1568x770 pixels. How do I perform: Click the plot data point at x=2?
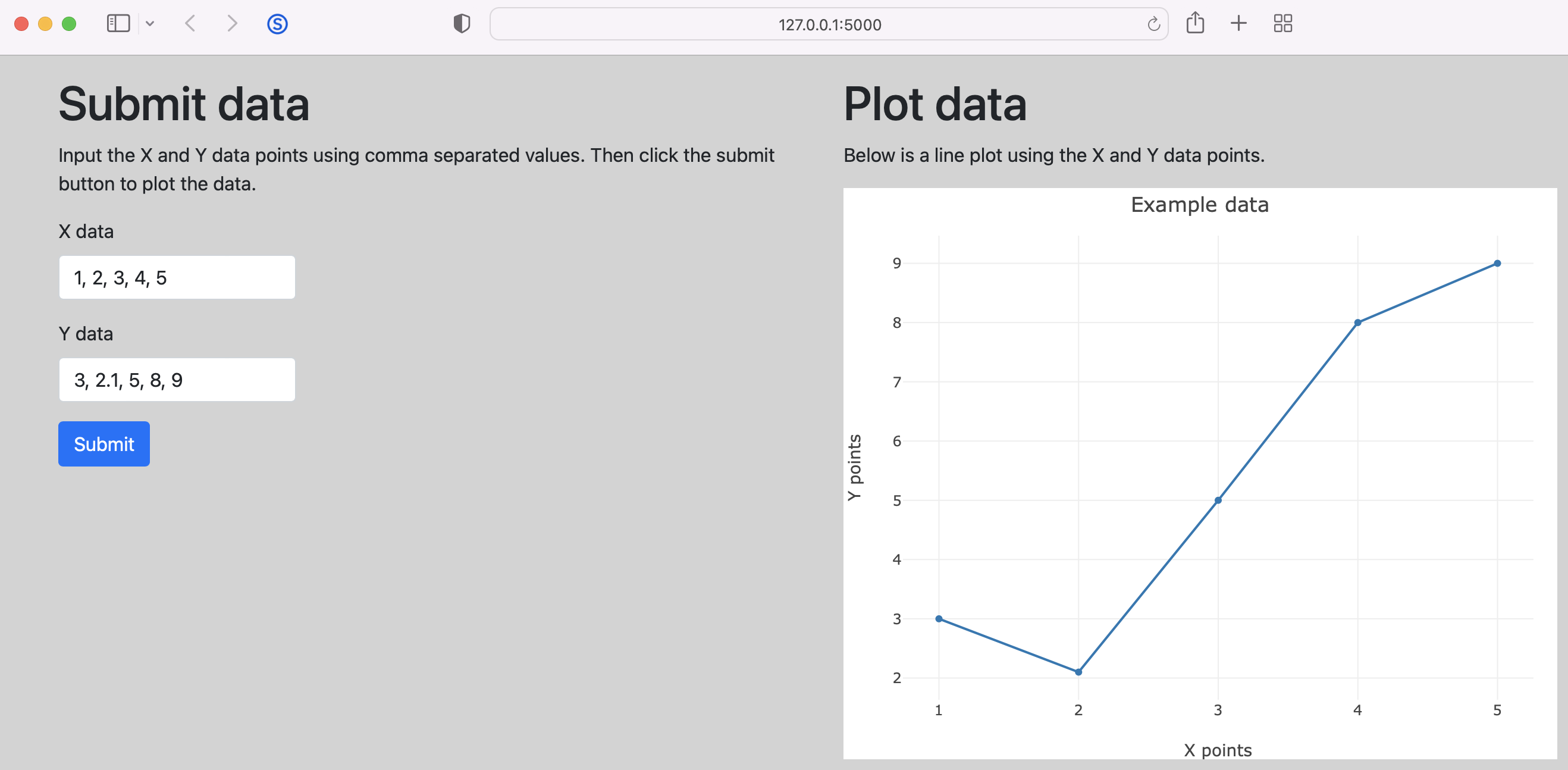click(x=1078, y=672)
